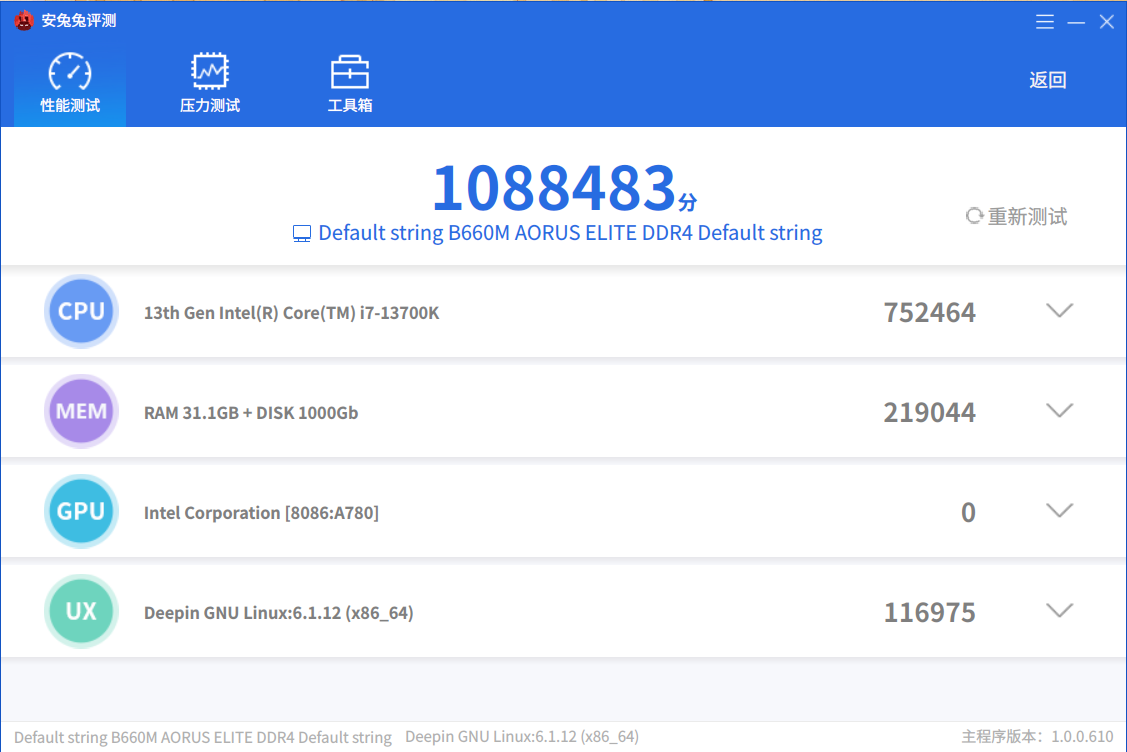Expand the UX Deepin score details
Viewport: 1127px width, 752px height.
point(1059,611)
